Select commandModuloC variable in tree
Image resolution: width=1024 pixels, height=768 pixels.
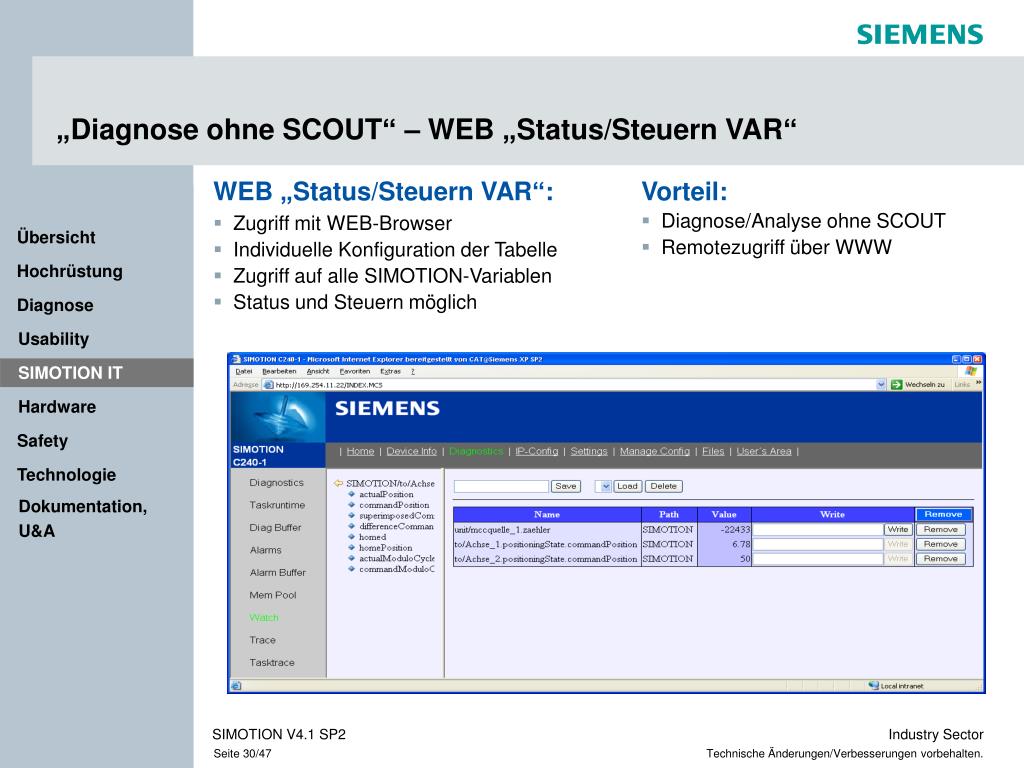tap(396, 569)
